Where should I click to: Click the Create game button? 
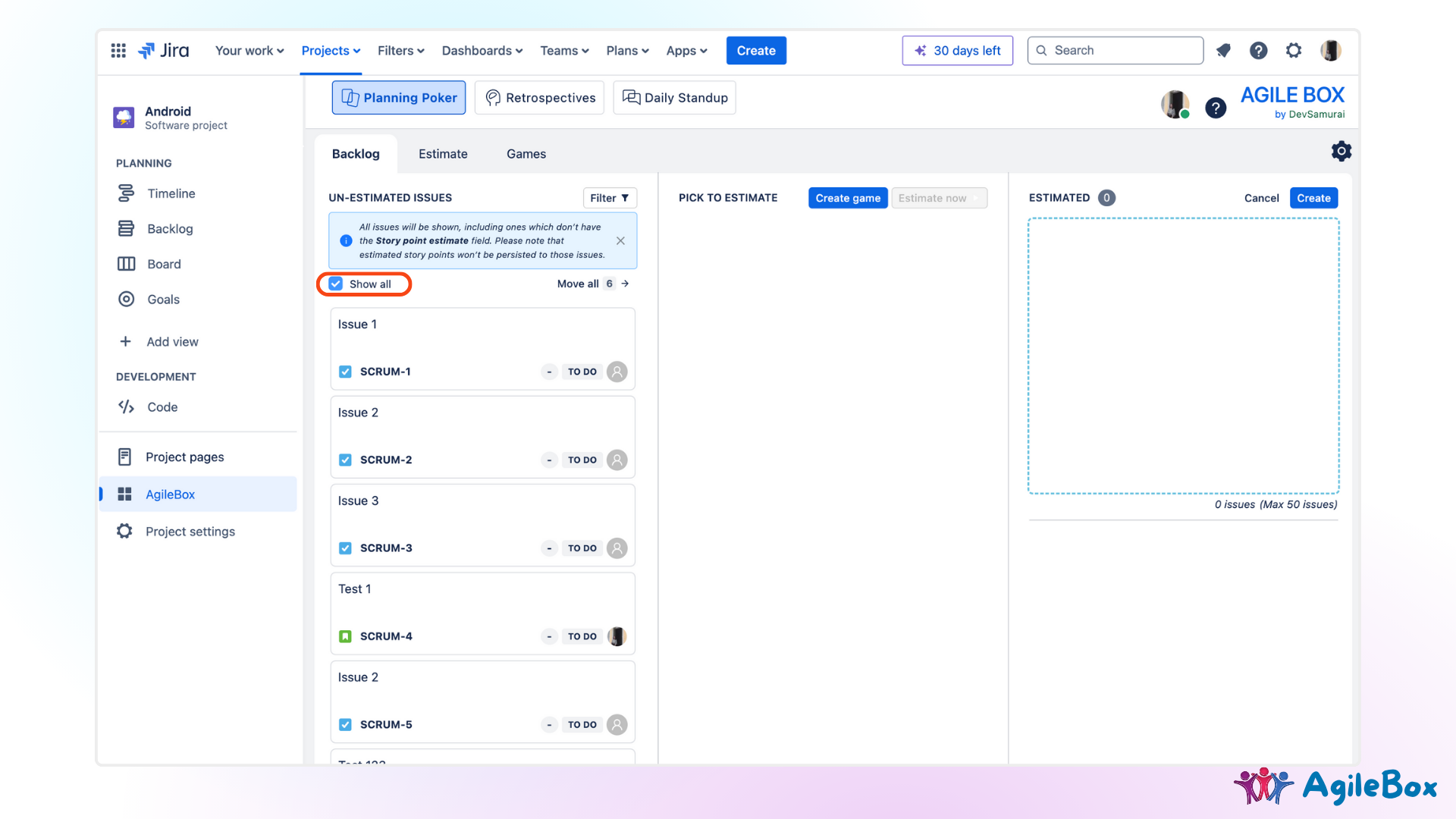tap(847, 198)
